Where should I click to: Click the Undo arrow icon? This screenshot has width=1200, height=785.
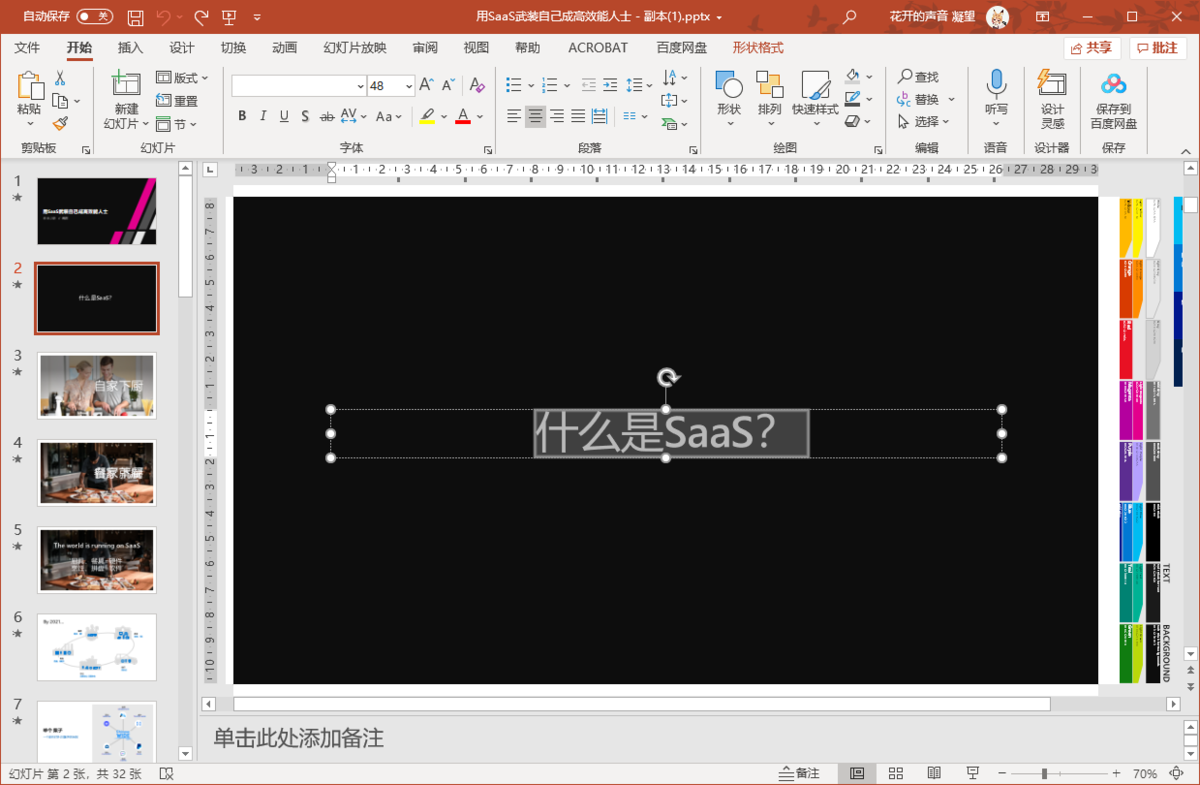(x=163, y=17)
